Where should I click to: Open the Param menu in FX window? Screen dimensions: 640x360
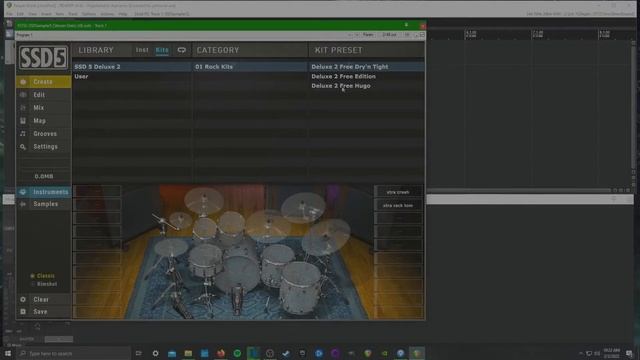pyautogui.click(x=368, y=35)
